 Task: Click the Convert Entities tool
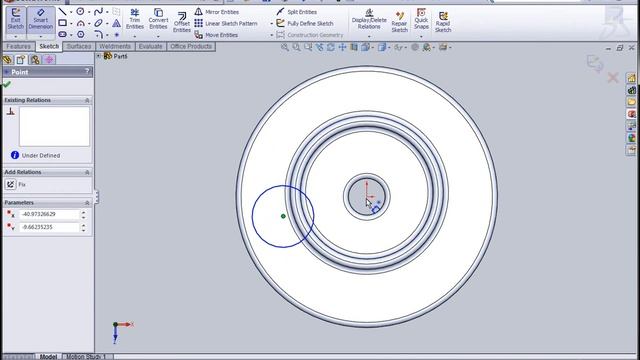158,19
